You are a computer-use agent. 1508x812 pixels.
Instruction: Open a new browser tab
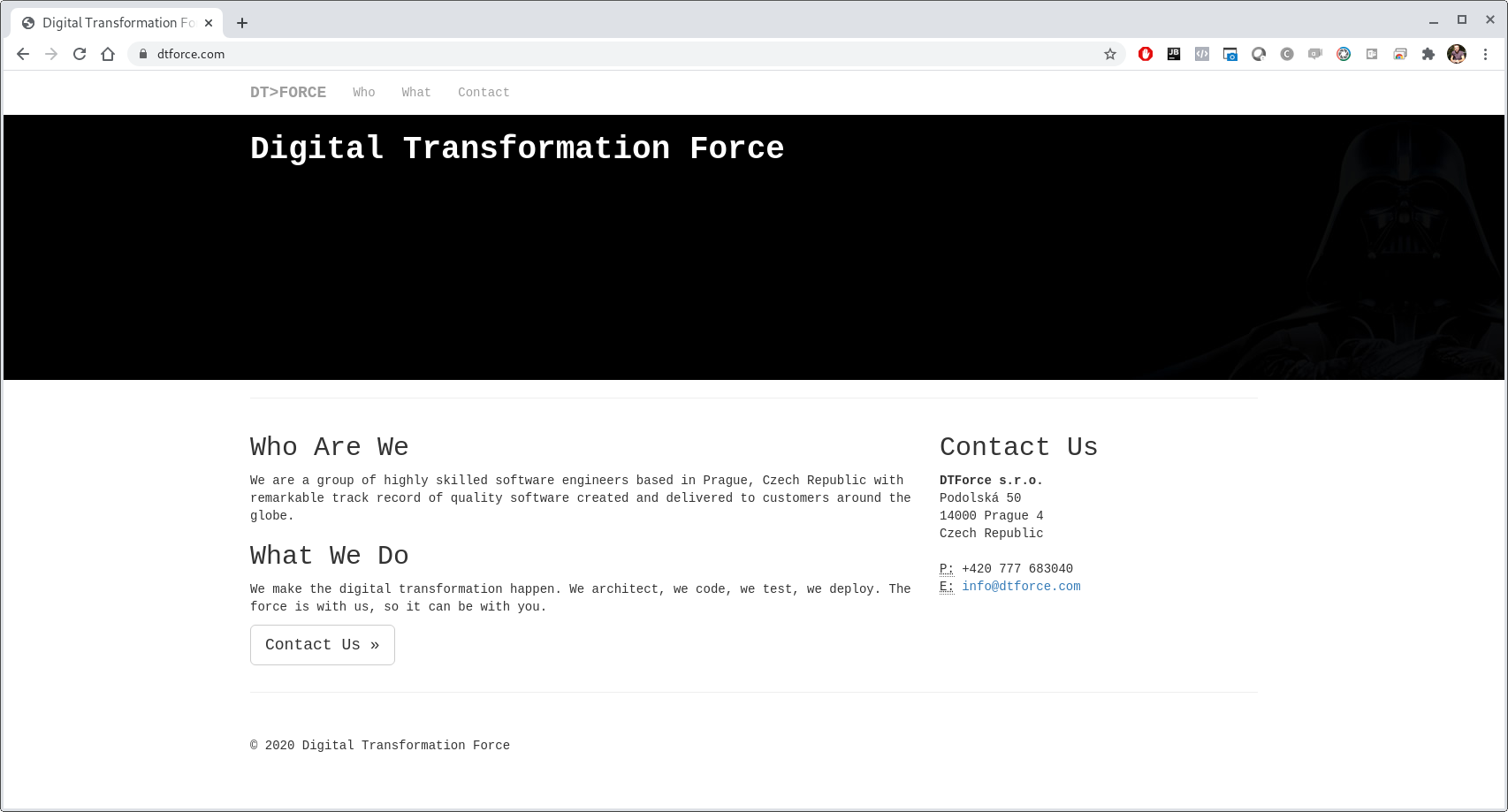point(242,23)
